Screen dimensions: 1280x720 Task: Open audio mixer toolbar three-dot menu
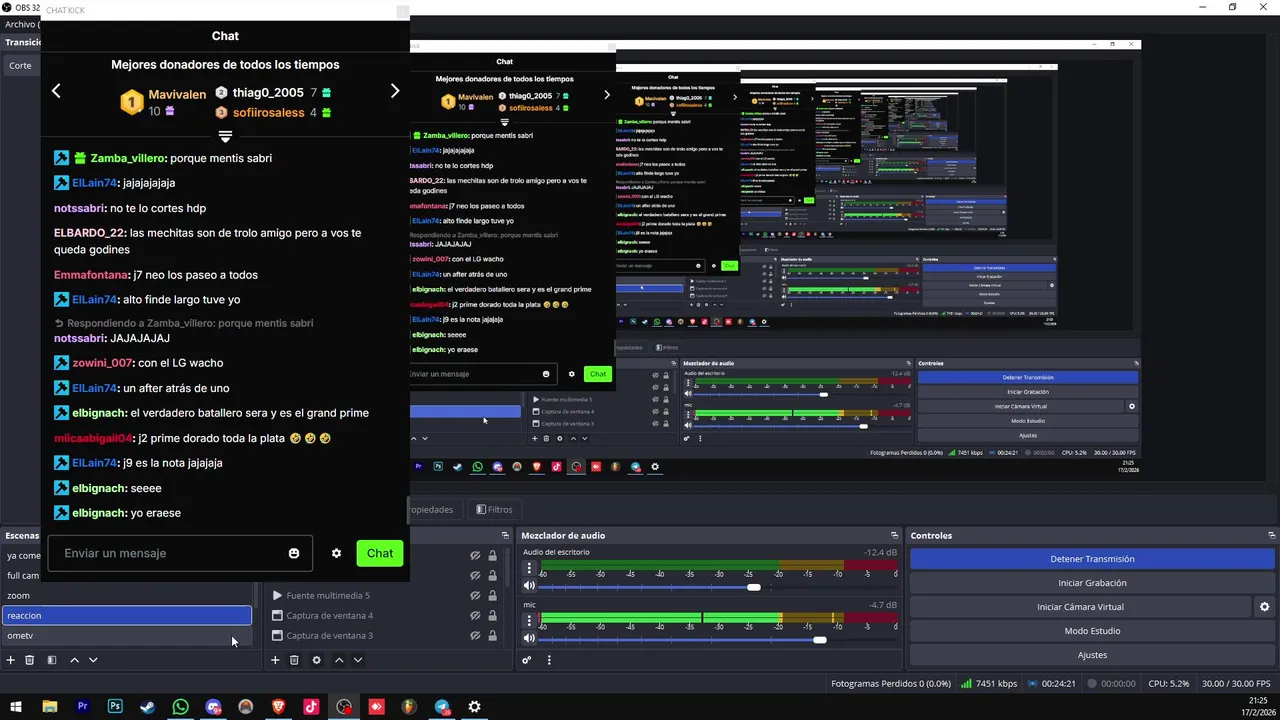[549, 660]
